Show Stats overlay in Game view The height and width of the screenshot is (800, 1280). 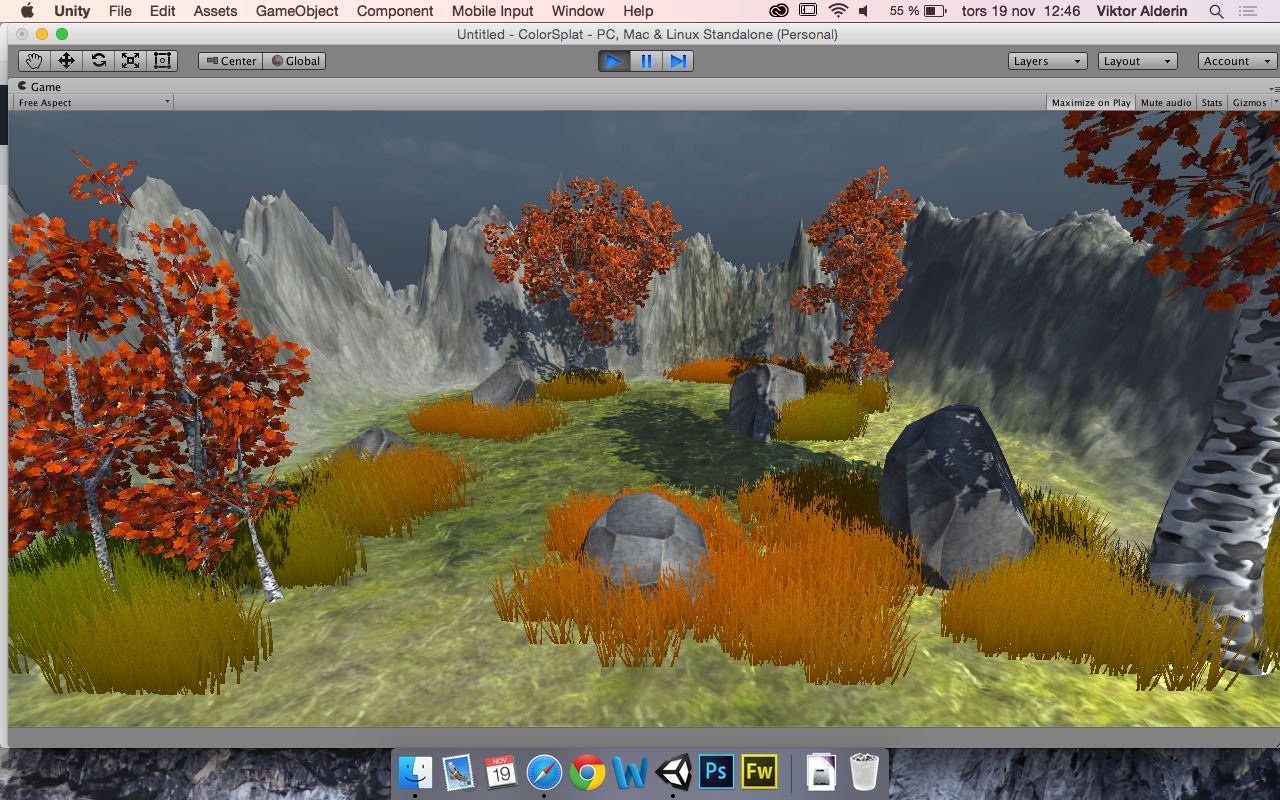pos(1212,102)
